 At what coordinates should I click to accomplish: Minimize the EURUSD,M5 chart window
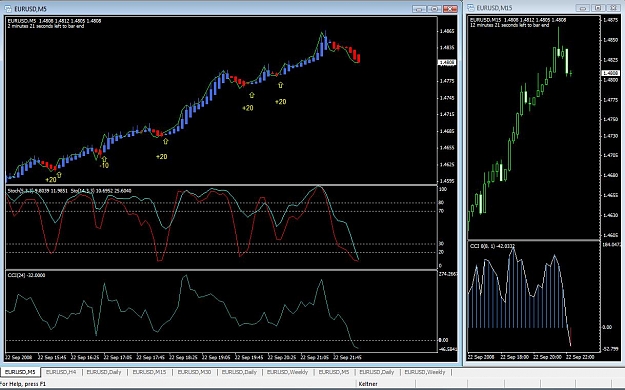pos(419,9)
